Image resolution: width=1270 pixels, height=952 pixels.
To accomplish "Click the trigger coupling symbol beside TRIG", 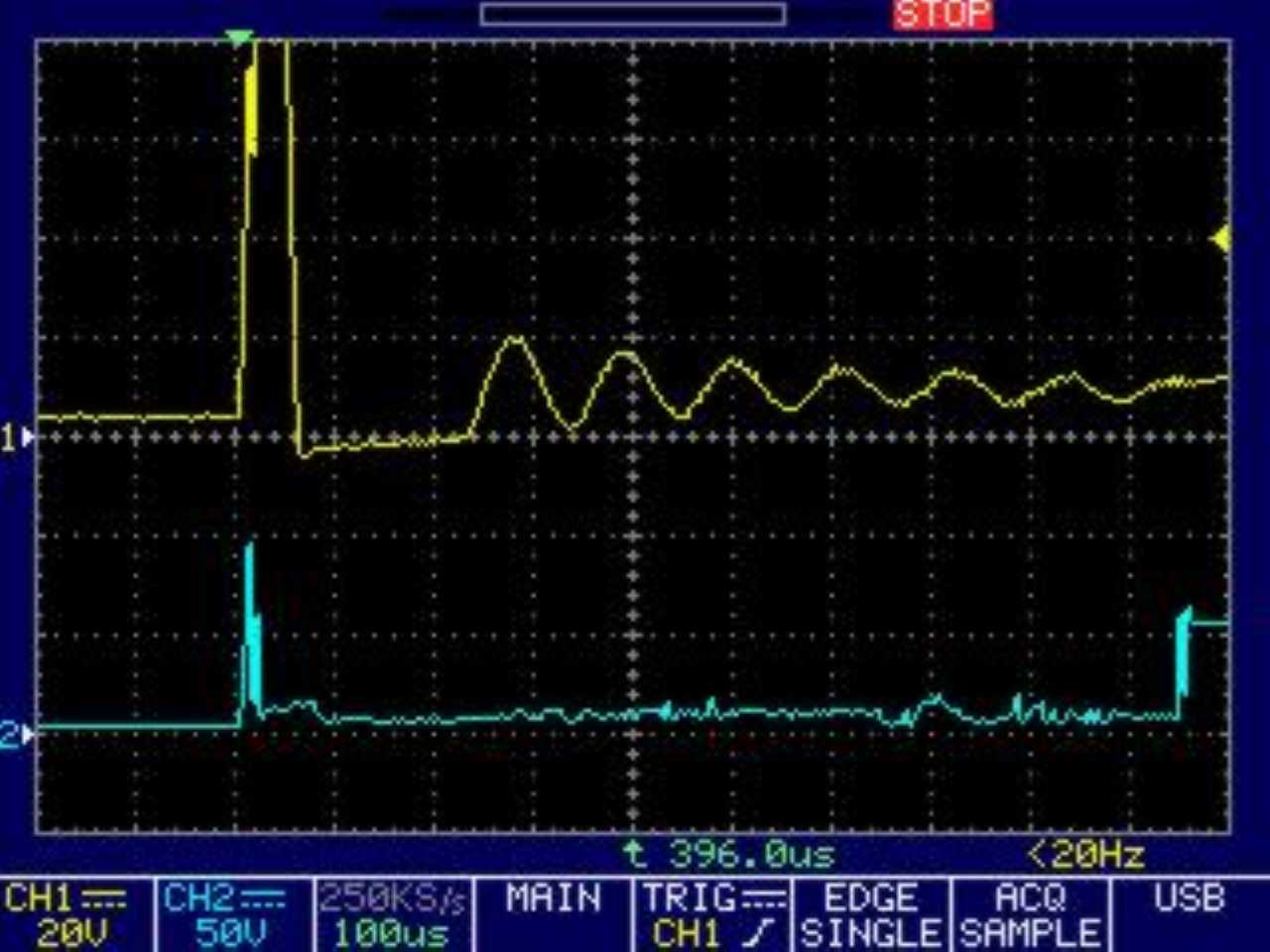I will coord(763,899).
